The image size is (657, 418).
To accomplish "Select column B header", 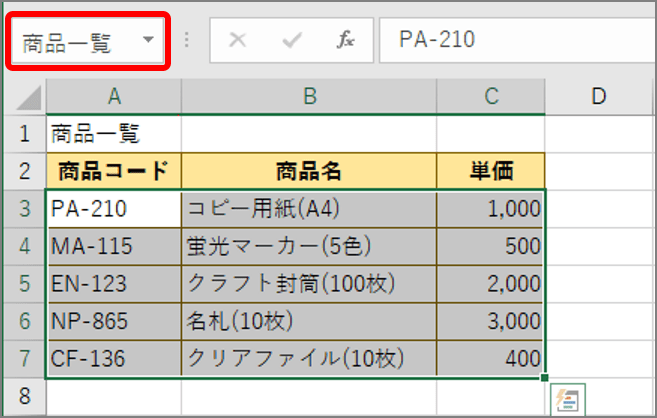I will 309,96.
